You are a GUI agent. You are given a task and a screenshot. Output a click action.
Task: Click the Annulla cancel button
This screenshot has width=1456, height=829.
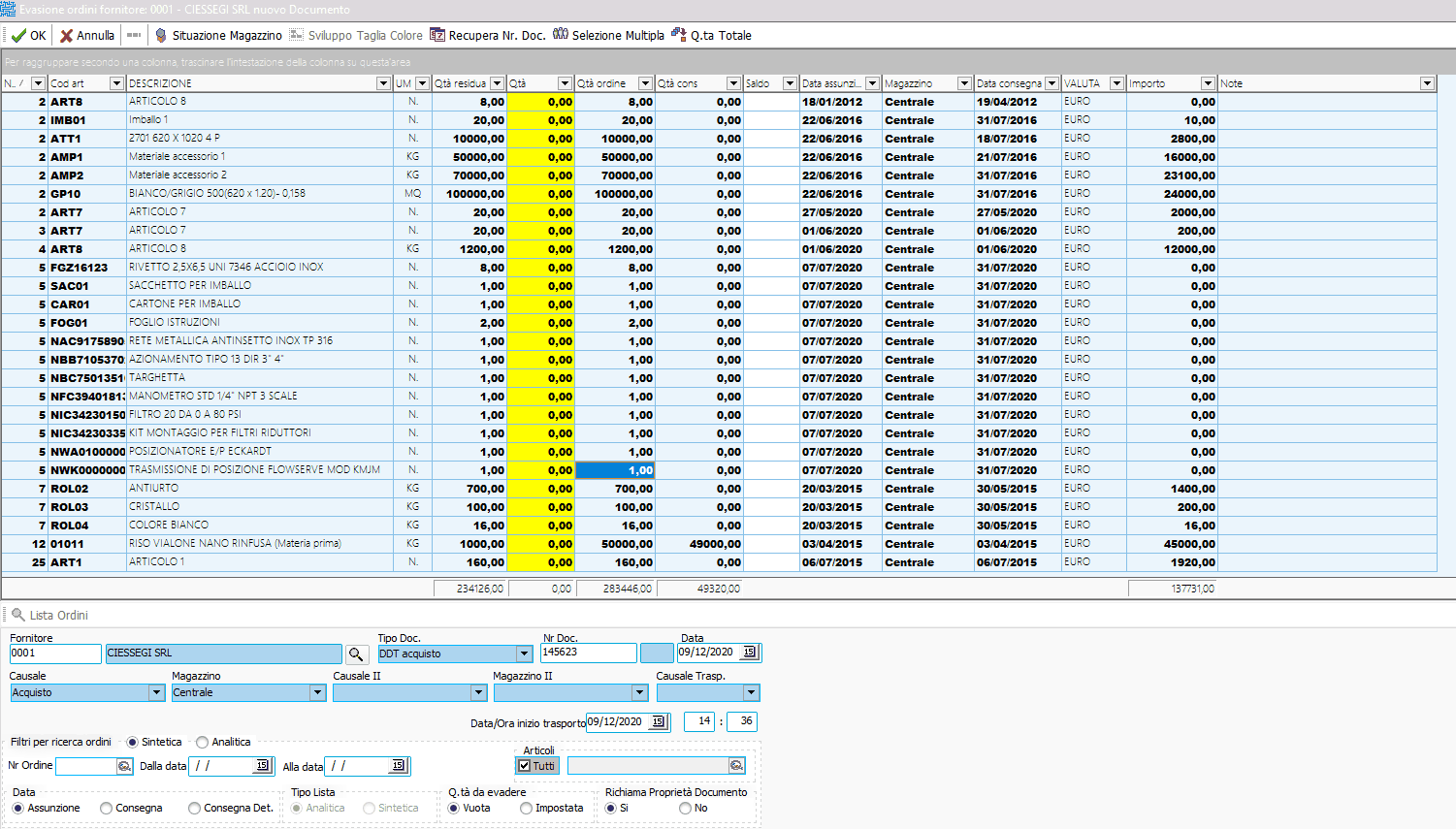[87, 35]
